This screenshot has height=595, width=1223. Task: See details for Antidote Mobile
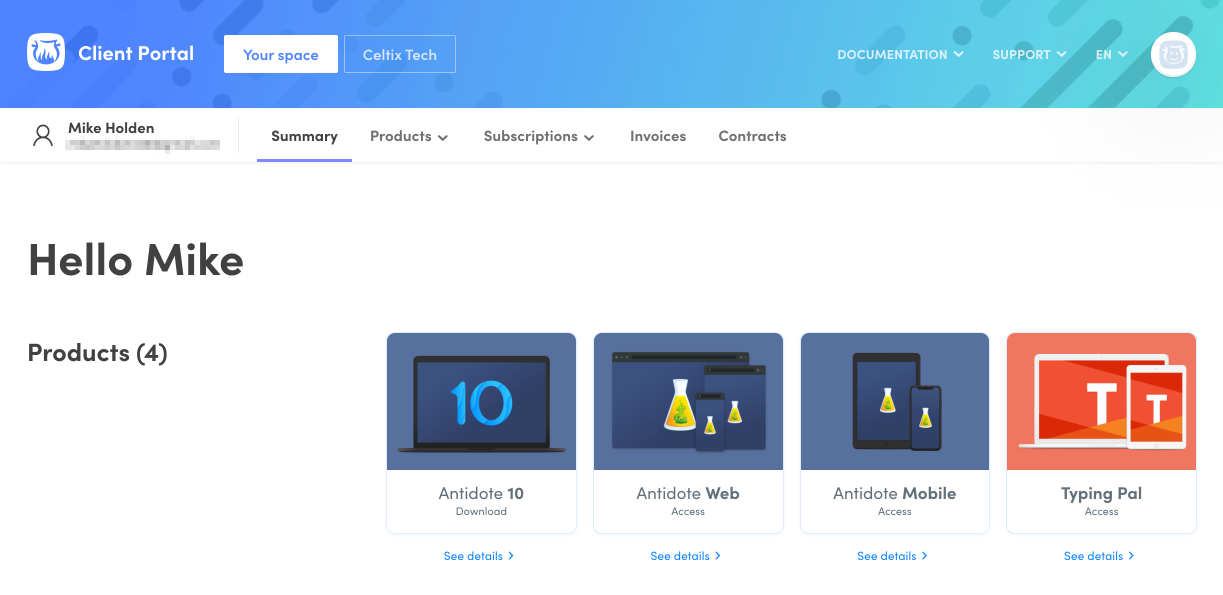coord(892,556)
